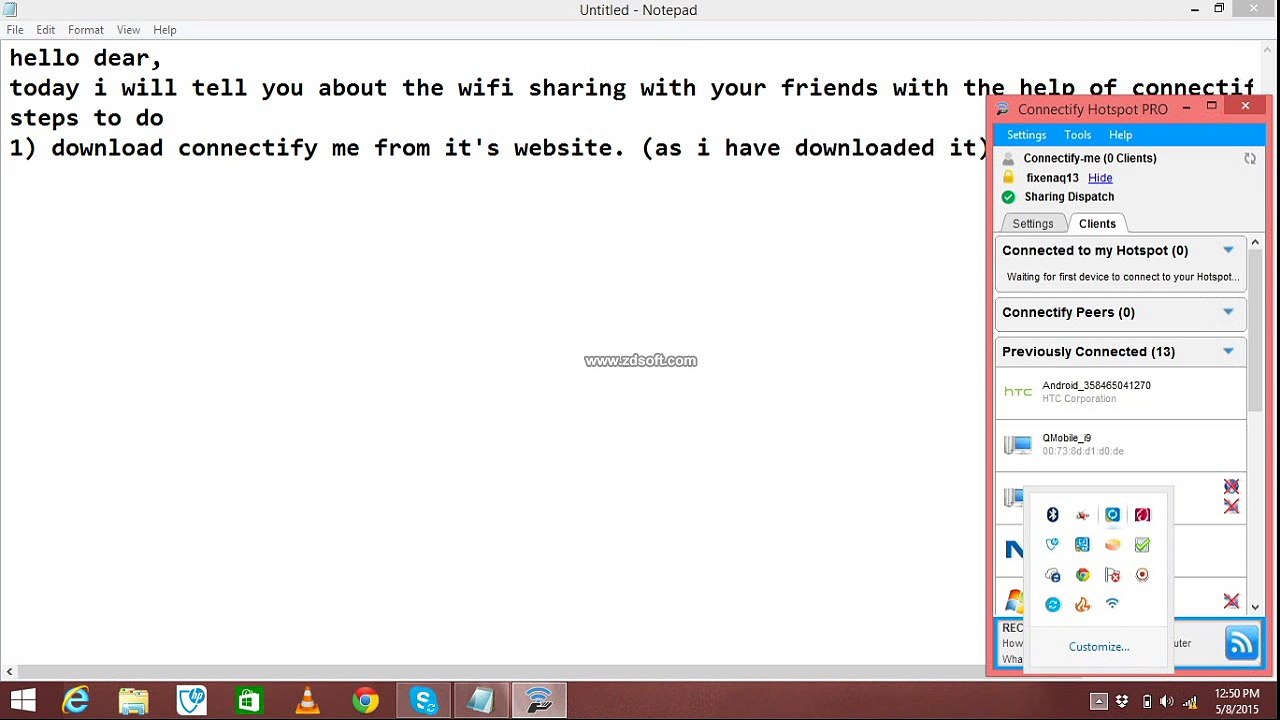1280x720 pixels.
Task: Select the Clients tab in Connectify
Action: [1097, 224]
